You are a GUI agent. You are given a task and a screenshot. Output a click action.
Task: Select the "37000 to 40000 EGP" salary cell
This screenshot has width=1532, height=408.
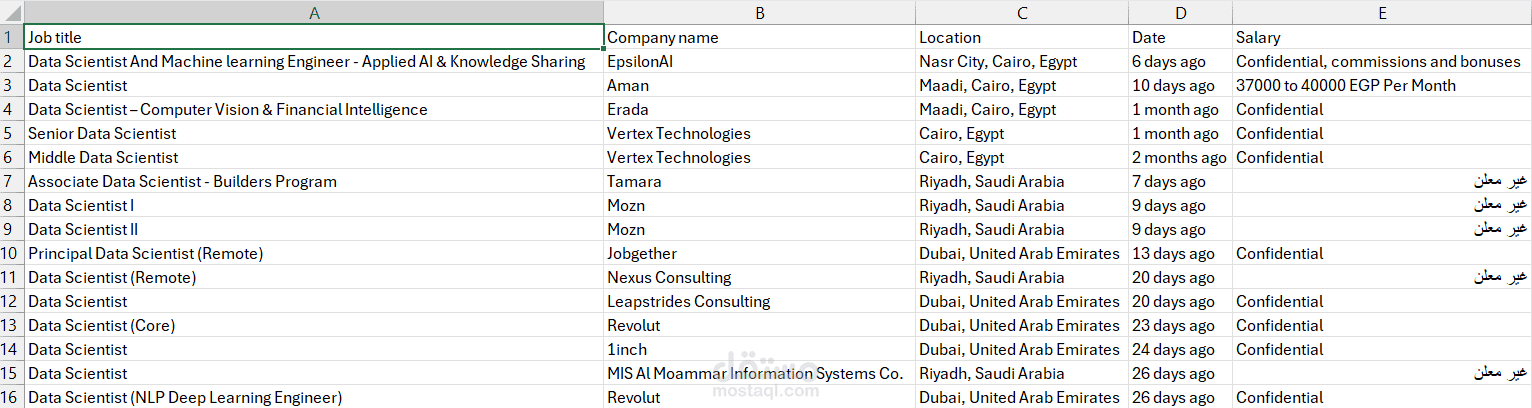point(1381,85)
